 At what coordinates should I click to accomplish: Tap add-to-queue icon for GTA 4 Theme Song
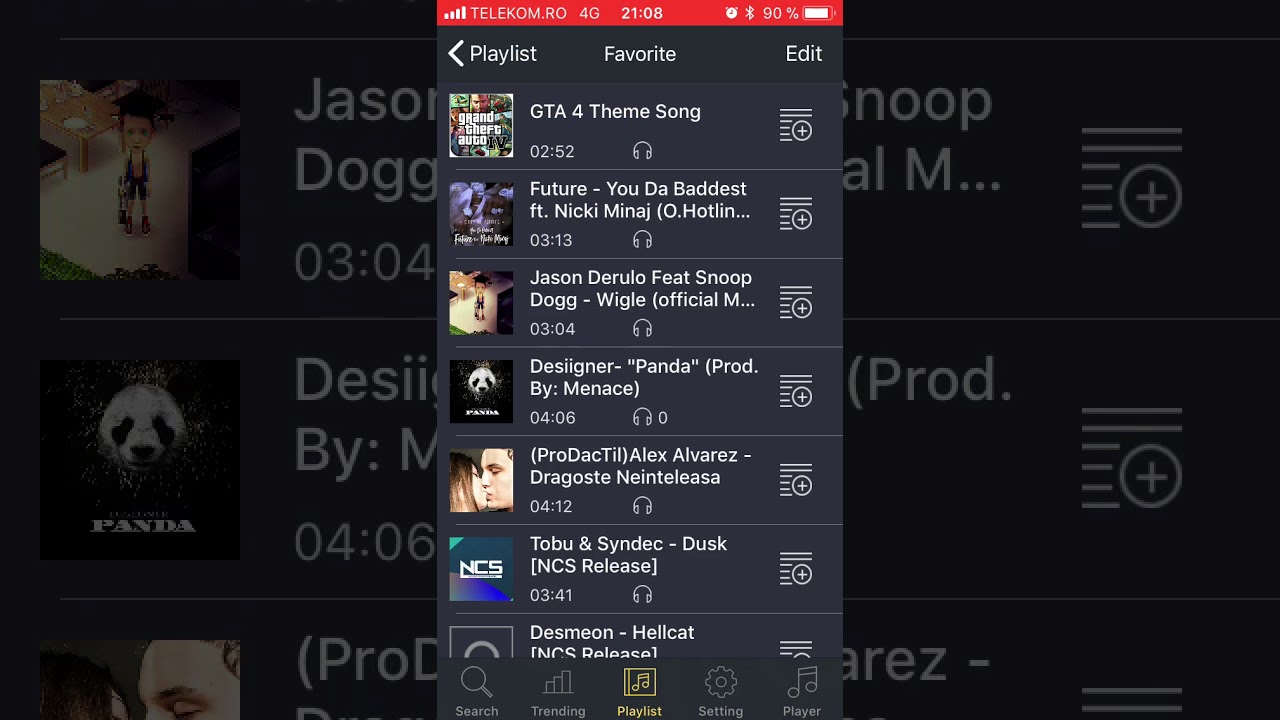(x=796, y=125)
